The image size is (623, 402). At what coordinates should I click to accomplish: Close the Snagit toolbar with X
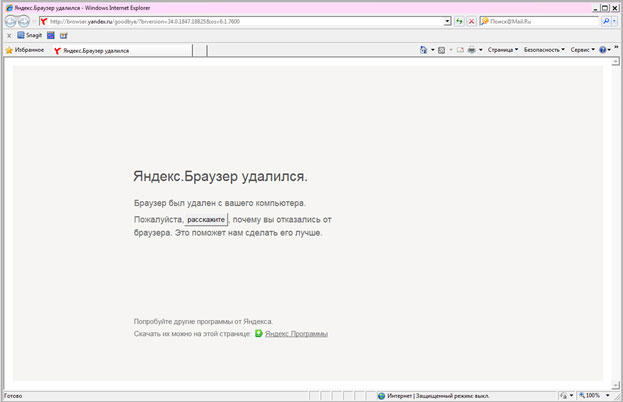[x=8, y=35]
